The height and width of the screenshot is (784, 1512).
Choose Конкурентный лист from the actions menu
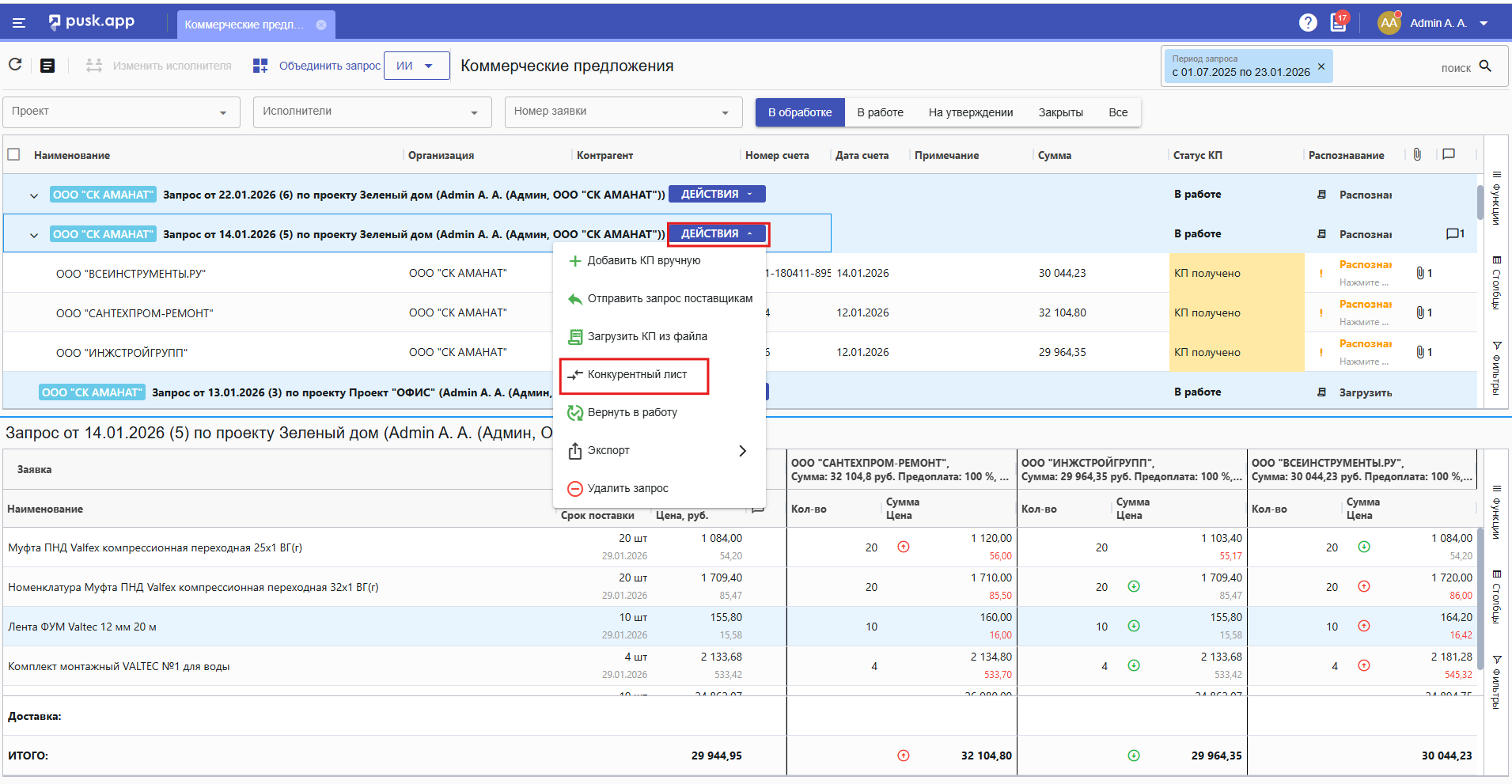[x=637, y=375]
